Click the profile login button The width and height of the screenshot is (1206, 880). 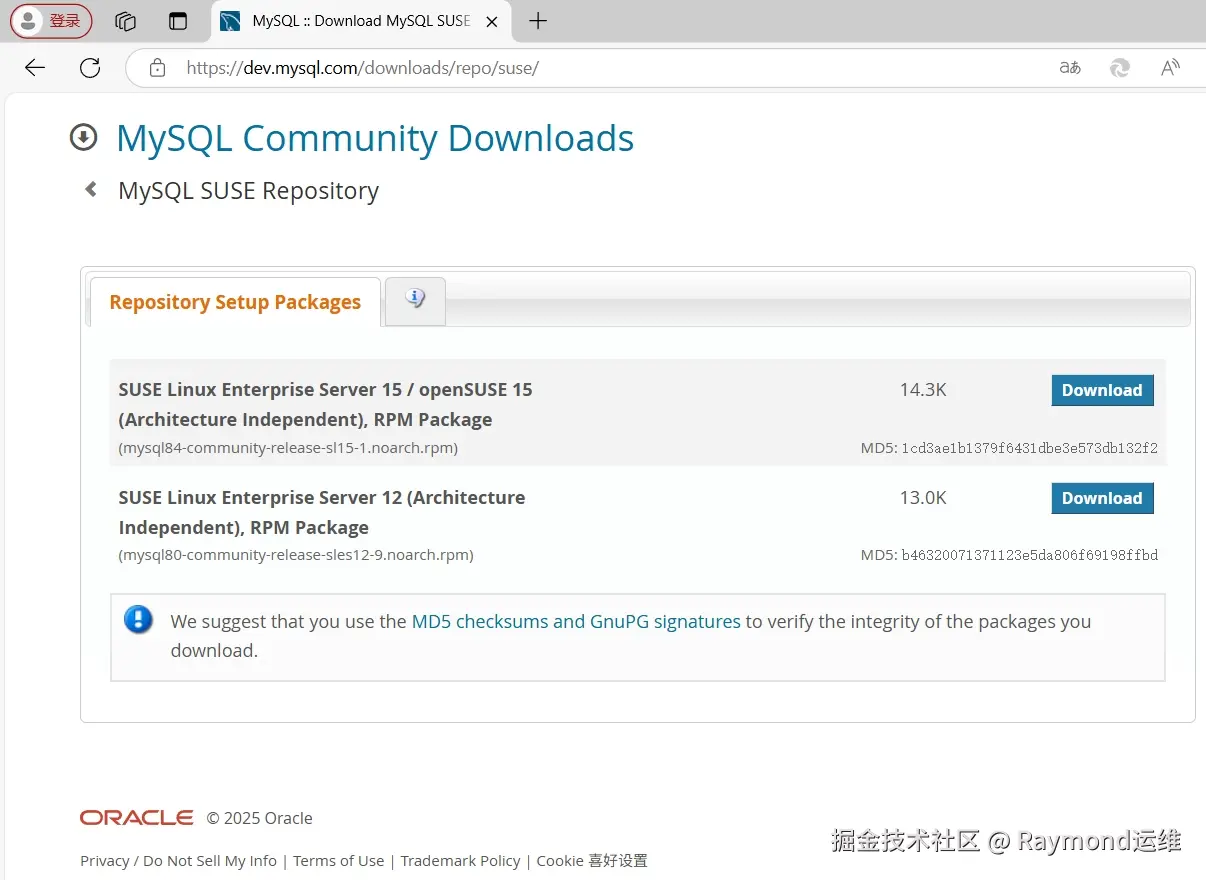click(x=51, y=21)
